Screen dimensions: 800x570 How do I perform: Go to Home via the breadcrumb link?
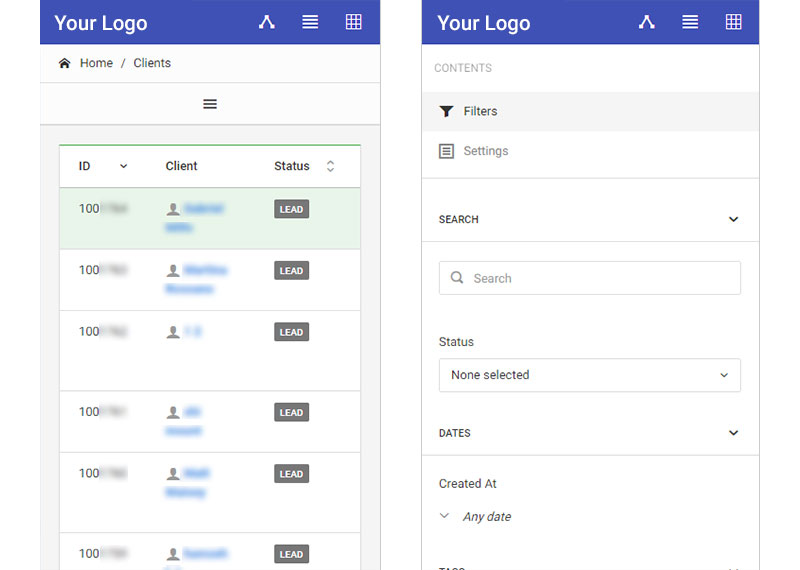pos(96,63)
